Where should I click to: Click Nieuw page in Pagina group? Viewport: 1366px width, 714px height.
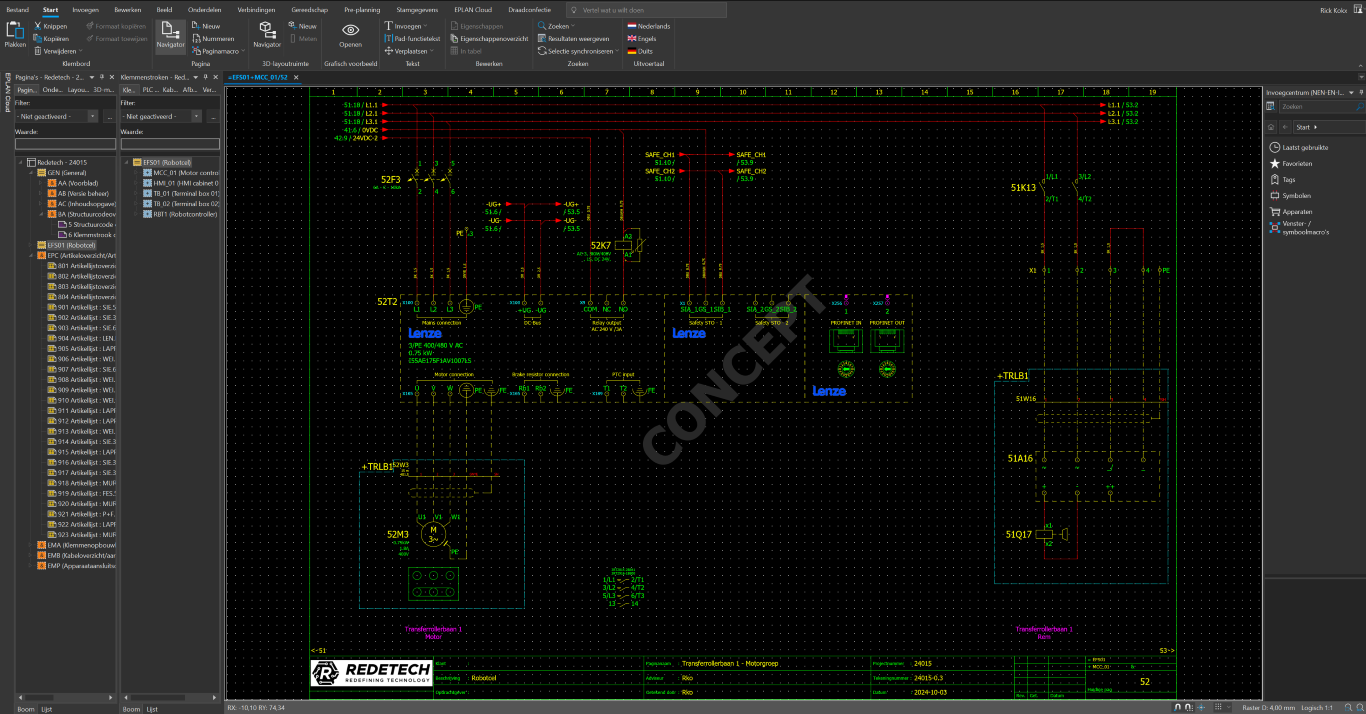click(205, 26)
